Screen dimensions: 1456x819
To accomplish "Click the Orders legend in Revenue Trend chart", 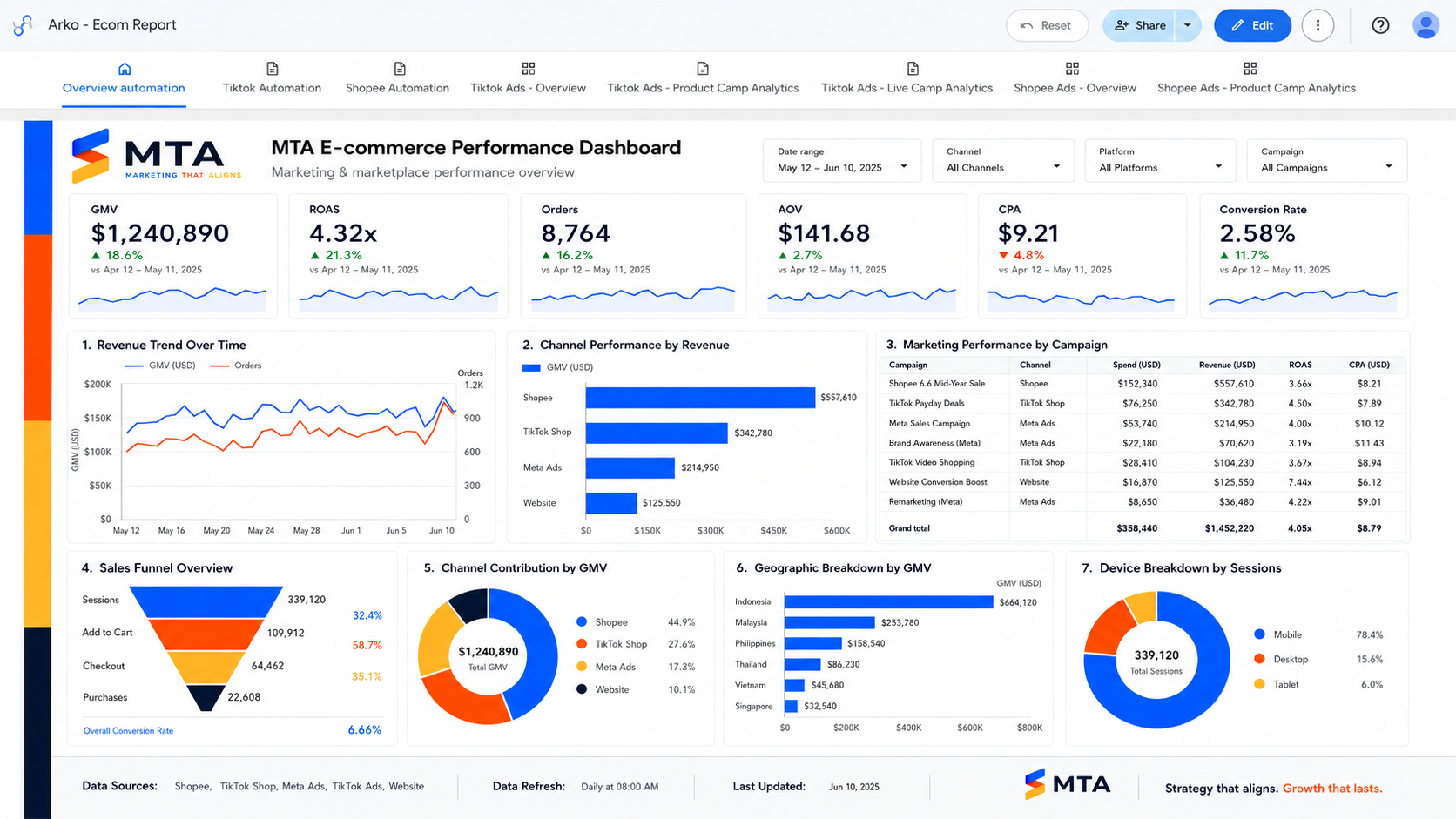I will point(235,366).
